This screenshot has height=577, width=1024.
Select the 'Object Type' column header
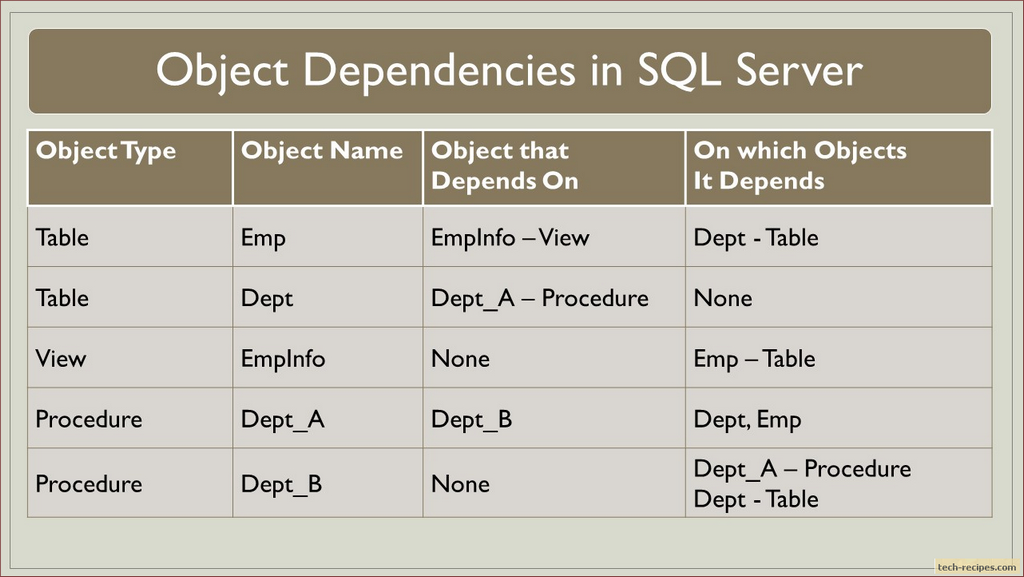(x=105, y=152)
